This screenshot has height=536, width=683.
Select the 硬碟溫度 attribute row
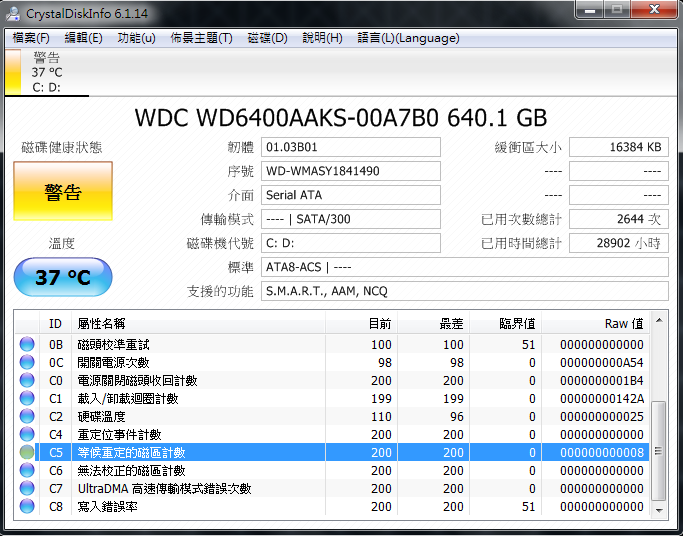[332, 416]
